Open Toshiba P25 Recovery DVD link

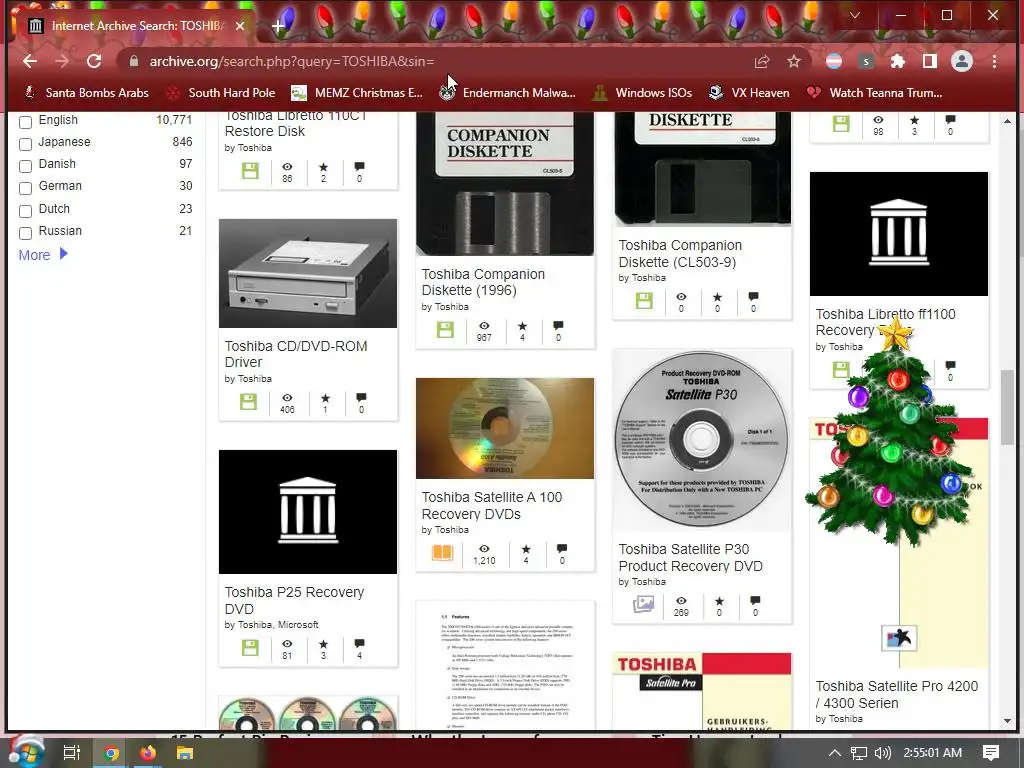pos(294,600)
